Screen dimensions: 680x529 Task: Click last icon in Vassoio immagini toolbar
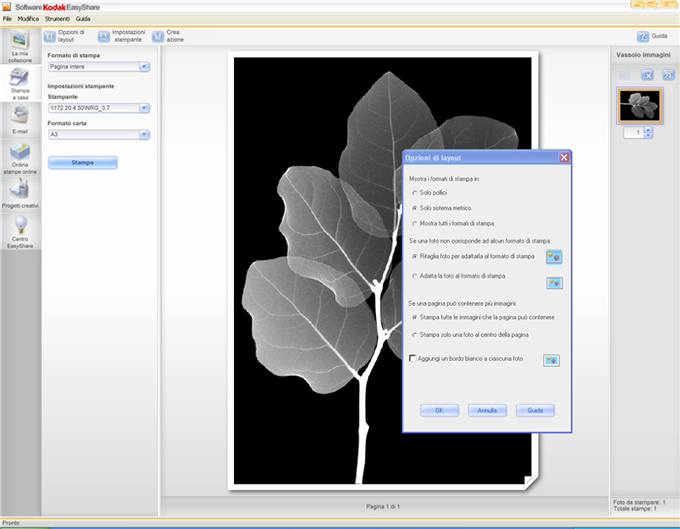click(668, 75)
